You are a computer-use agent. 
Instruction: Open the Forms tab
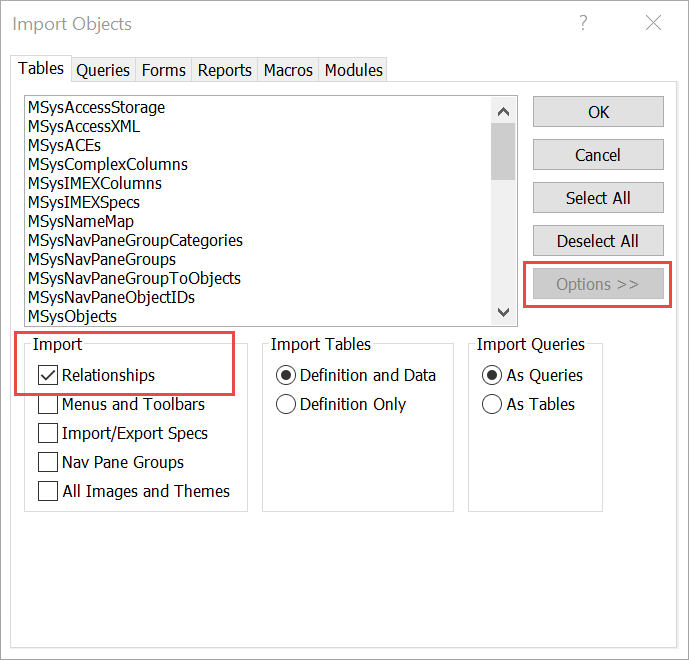coord(163,70)
